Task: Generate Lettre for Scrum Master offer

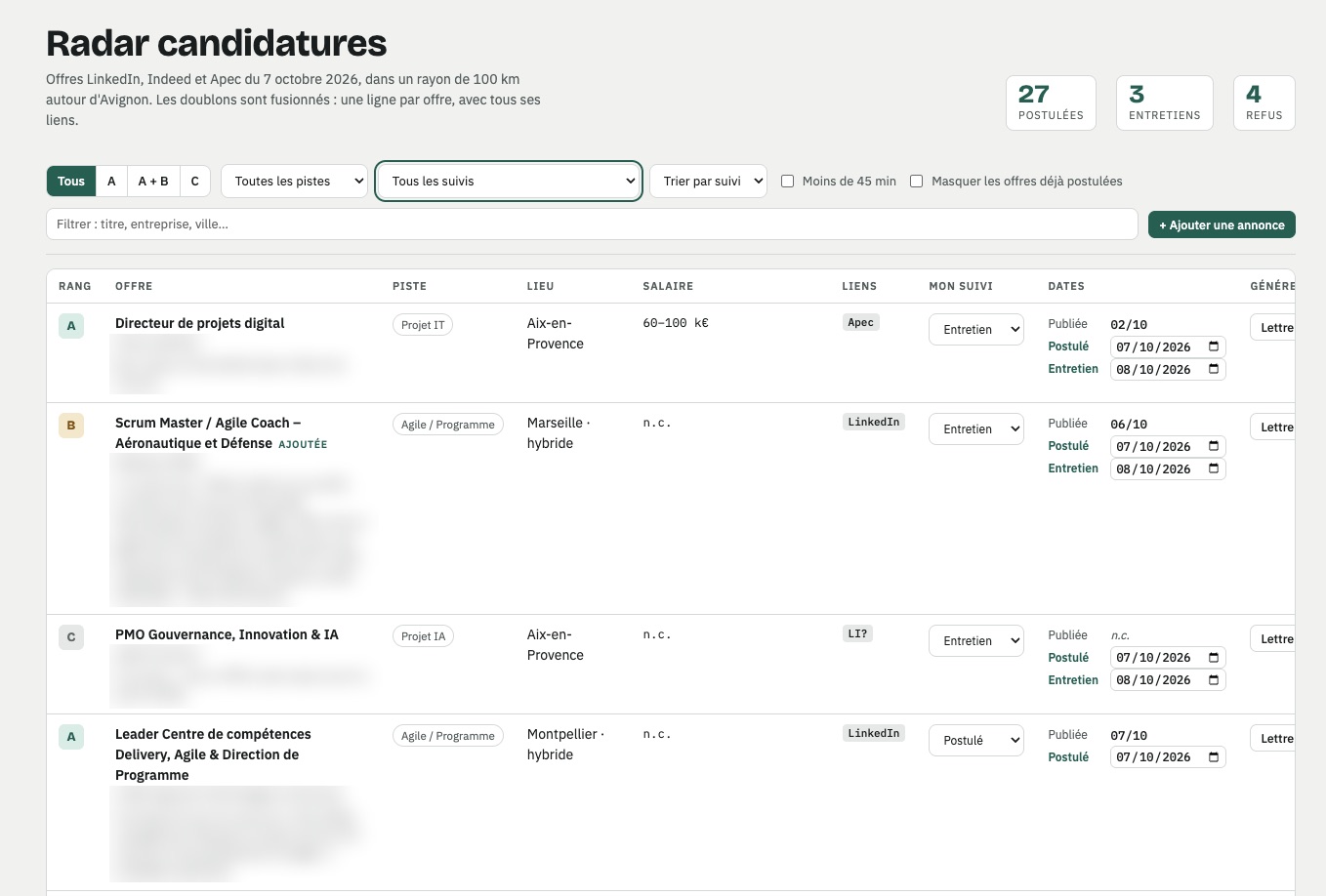Action: 1273,428
